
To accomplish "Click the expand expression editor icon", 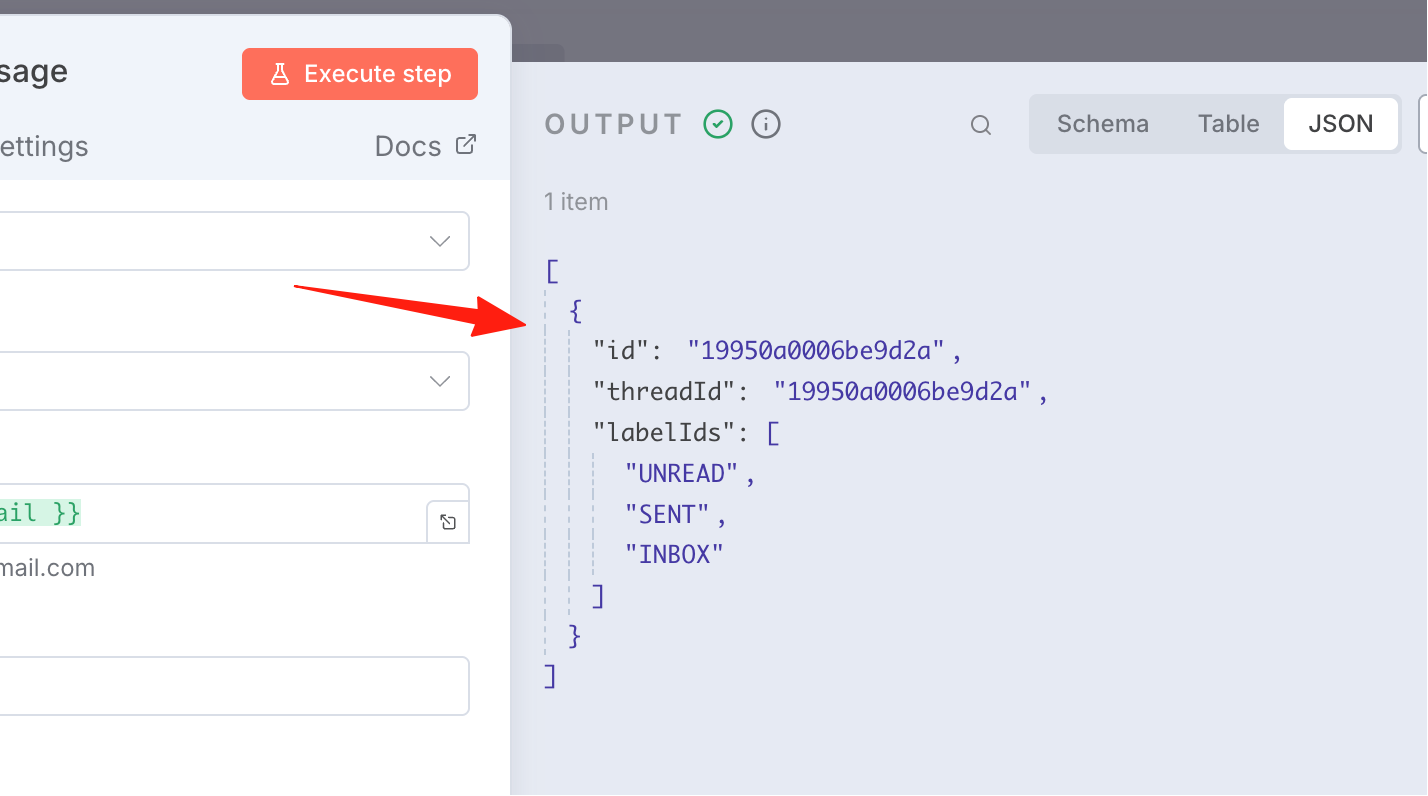I will pyautogui.click(x=448, y=522).
